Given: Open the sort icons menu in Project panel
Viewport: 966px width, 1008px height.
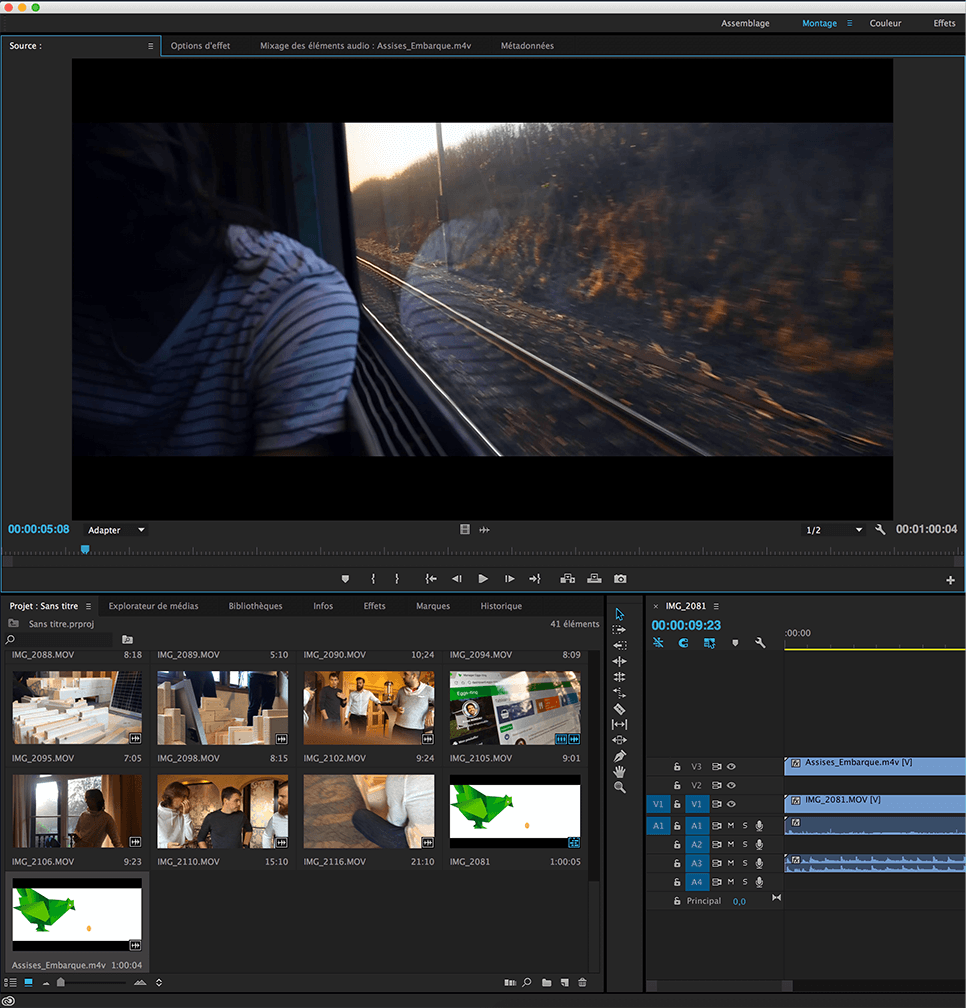Looking at the screenshot, I should [159, 982].
